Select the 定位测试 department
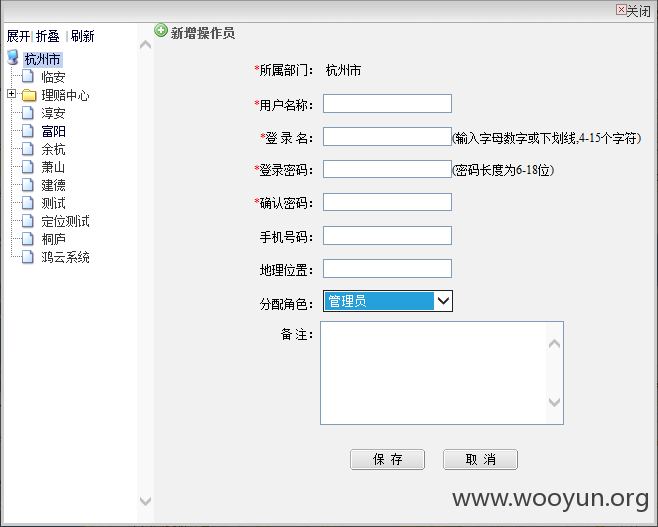Viewport: 658px width, 527px height. (65, 221)
